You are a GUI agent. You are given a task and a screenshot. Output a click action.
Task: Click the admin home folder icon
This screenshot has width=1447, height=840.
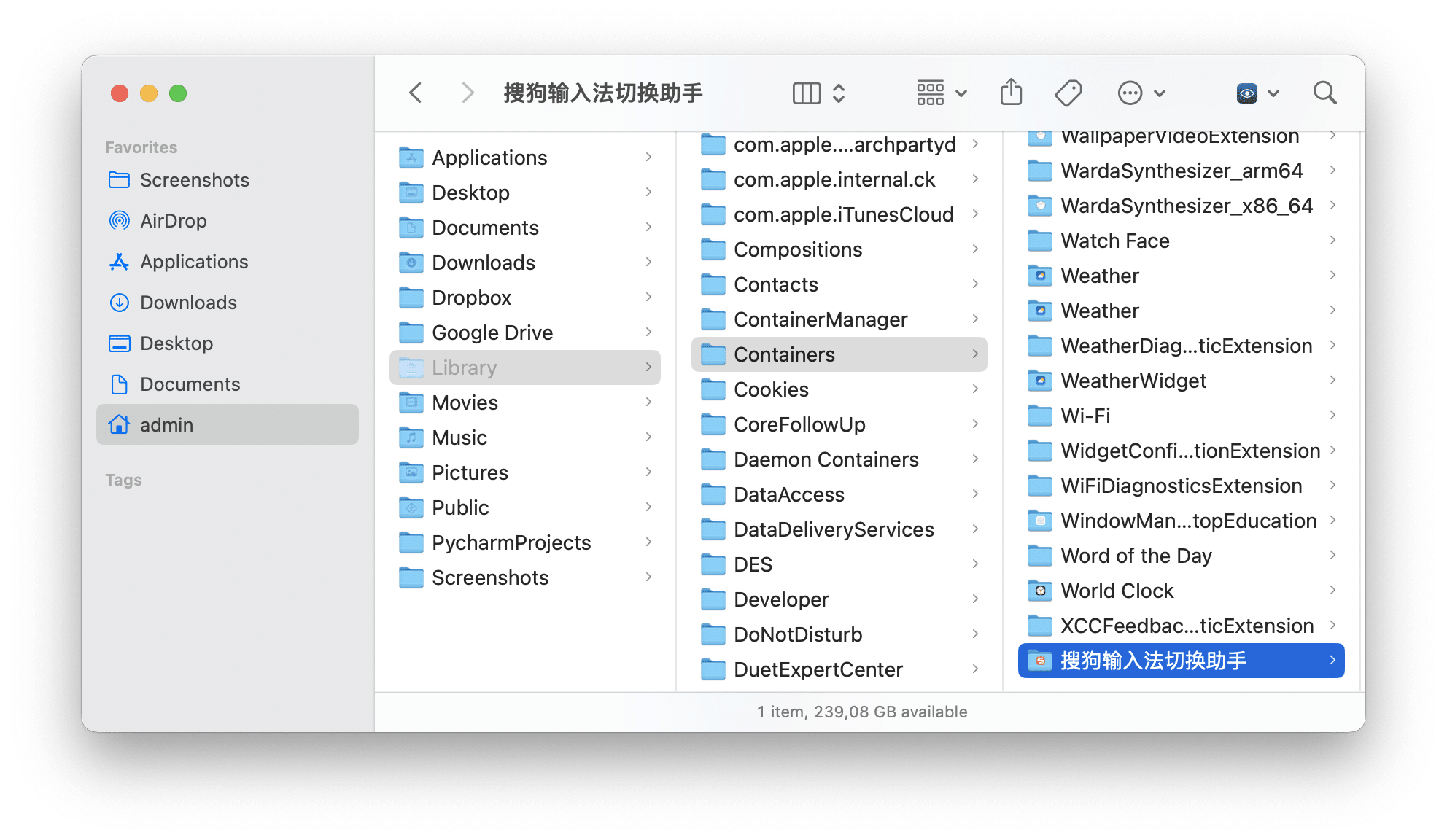click(x=119, y=424)
